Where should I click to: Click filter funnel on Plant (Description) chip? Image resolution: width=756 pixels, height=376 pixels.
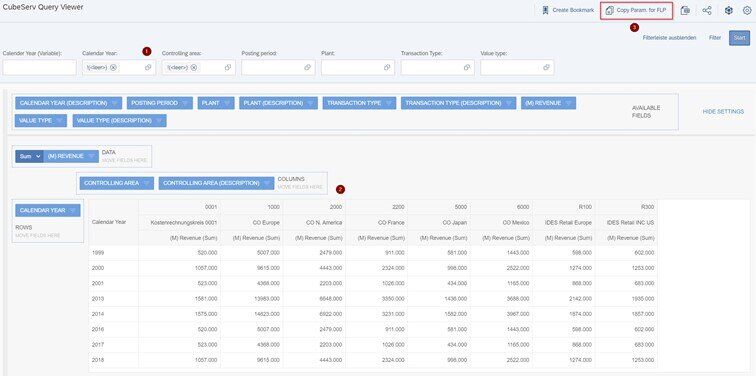click(311, 103)
